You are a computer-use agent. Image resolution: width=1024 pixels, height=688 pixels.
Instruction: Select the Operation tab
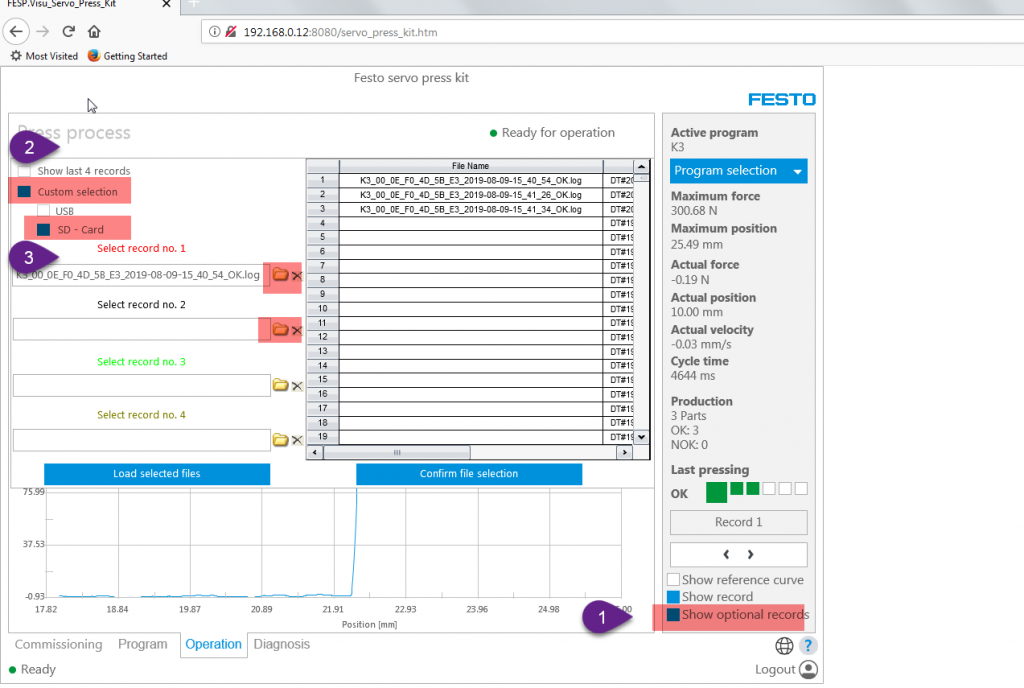214,644
